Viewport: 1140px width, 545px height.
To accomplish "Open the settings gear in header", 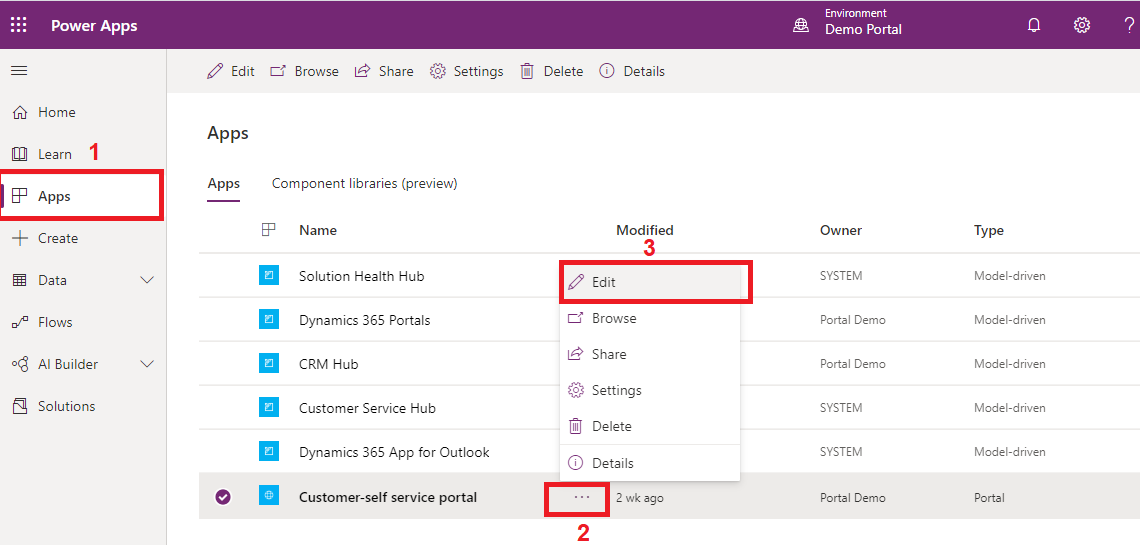I will click(x=1082, y=25).
